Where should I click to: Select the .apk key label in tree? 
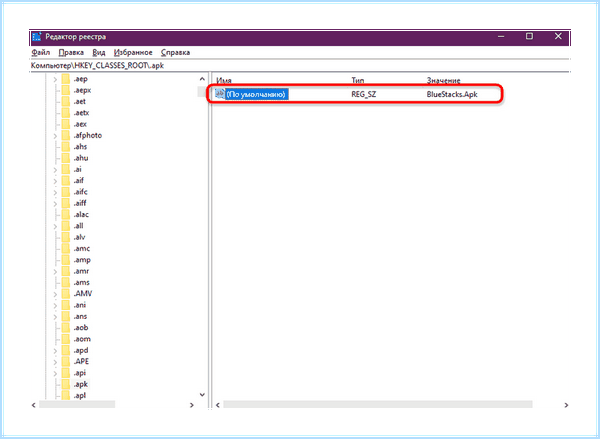(80, 384)
